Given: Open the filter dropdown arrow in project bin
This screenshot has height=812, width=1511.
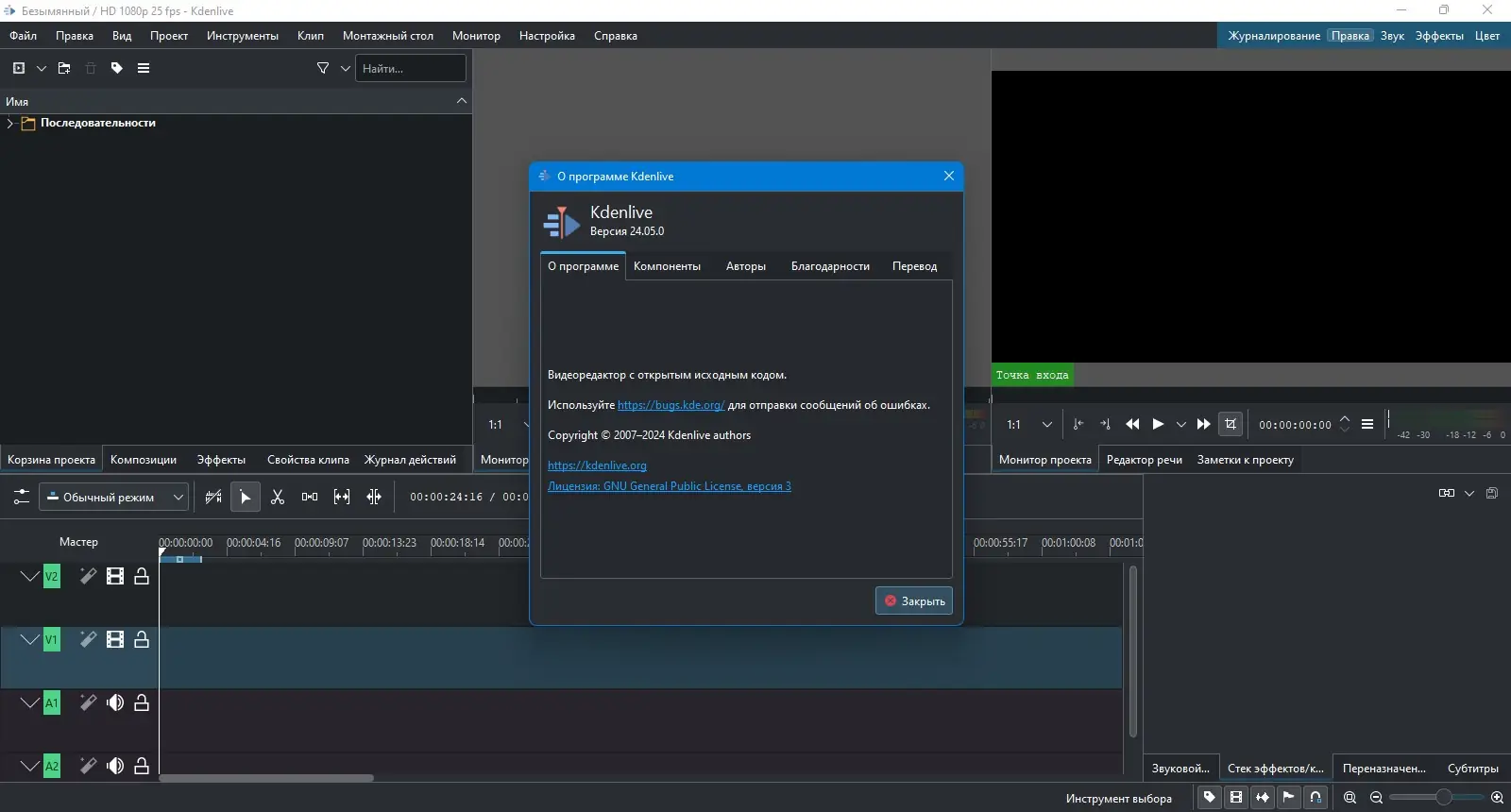Looking at the screenshot, I should point(346,68).
